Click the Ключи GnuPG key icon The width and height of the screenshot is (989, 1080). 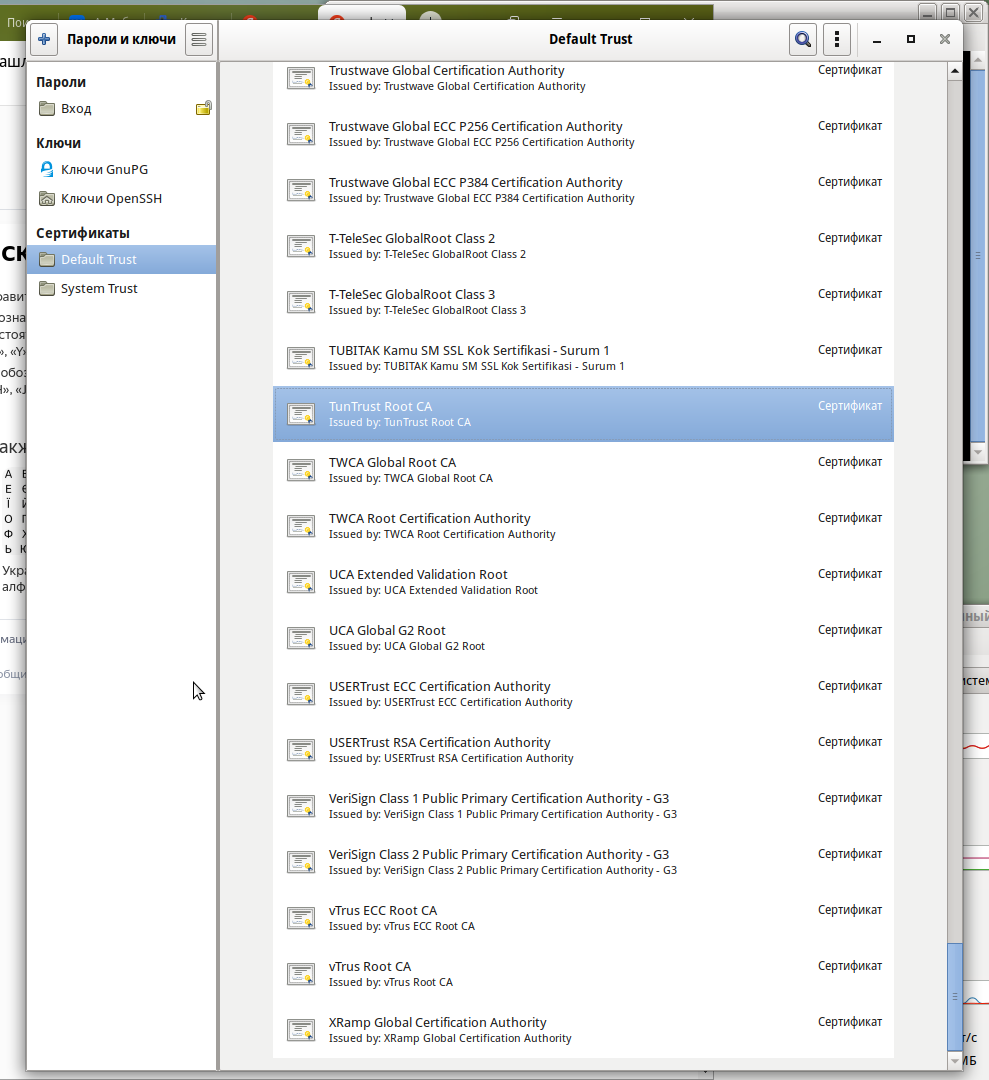(x=47, y=169)
